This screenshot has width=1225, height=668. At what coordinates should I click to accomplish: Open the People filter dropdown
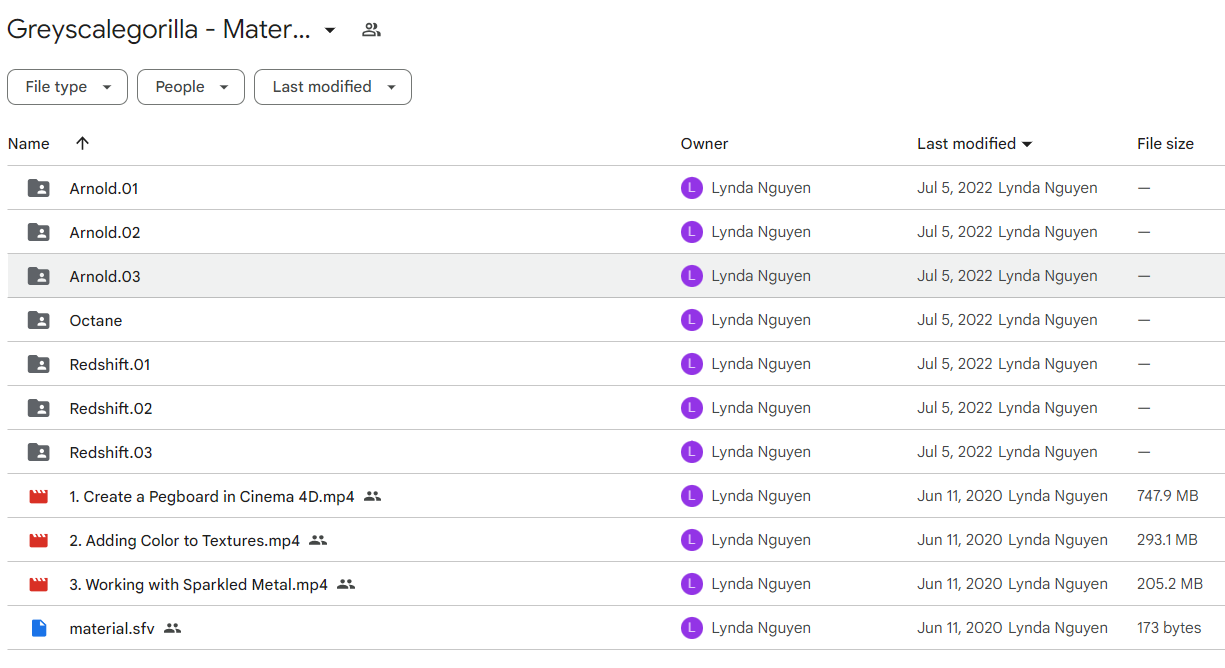point(191,87)
